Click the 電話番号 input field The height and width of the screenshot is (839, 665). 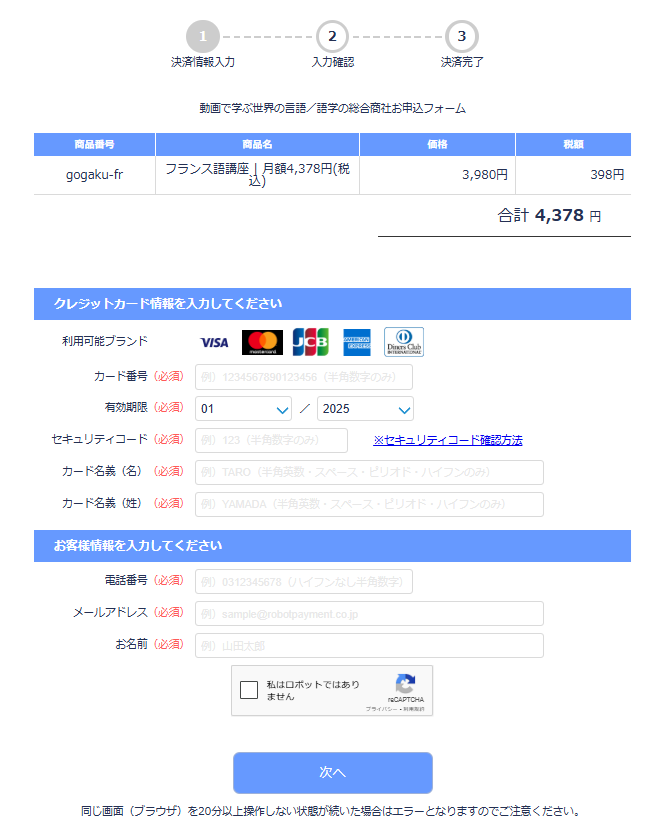[304, 582]
